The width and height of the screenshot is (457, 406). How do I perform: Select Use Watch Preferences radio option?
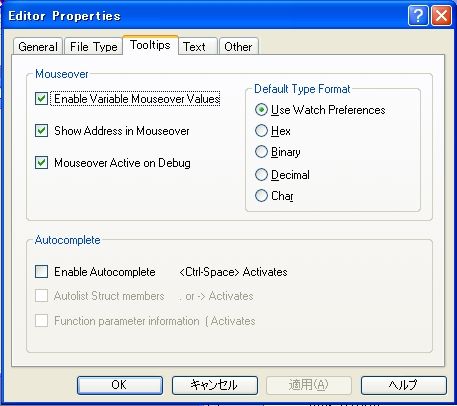point(261,110)
